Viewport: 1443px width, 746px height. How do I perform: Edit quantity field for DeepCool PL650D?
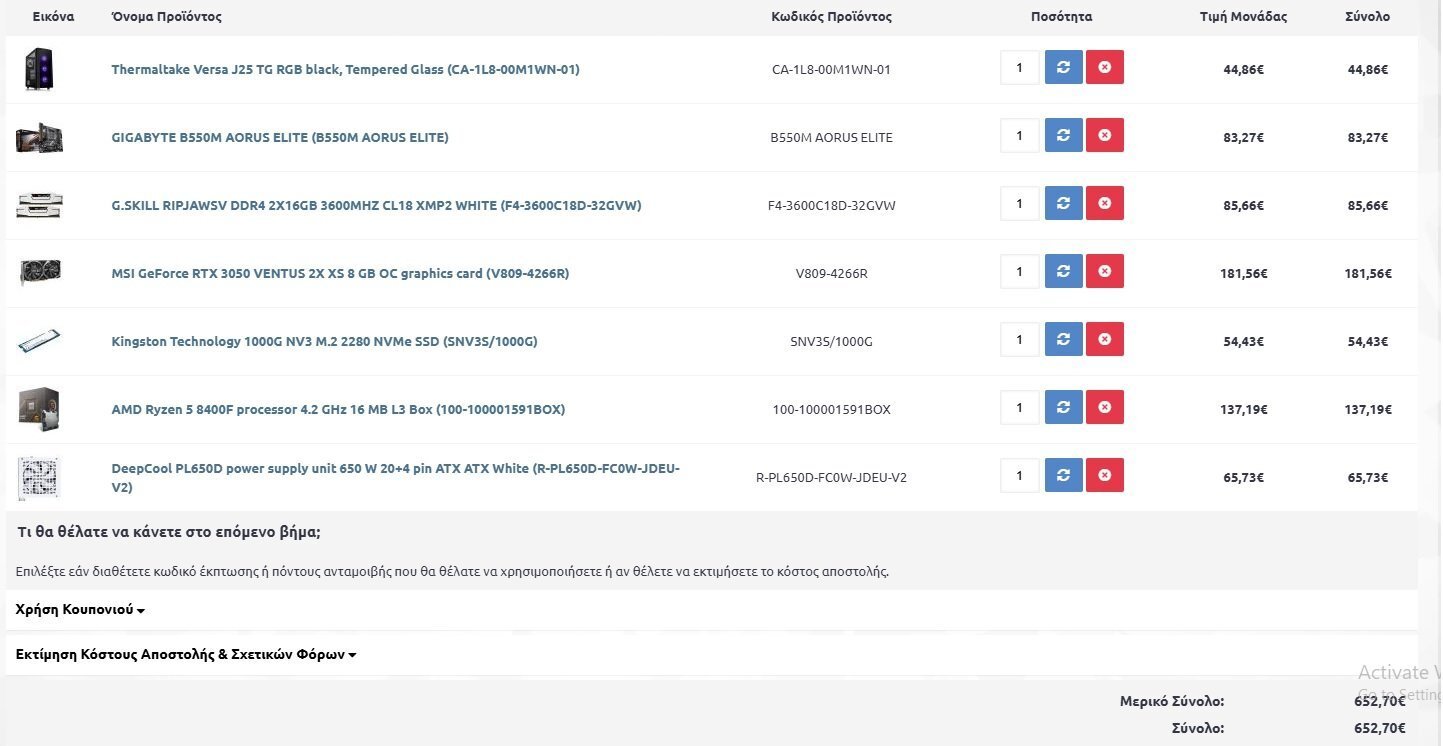[x=1020, y=475]
